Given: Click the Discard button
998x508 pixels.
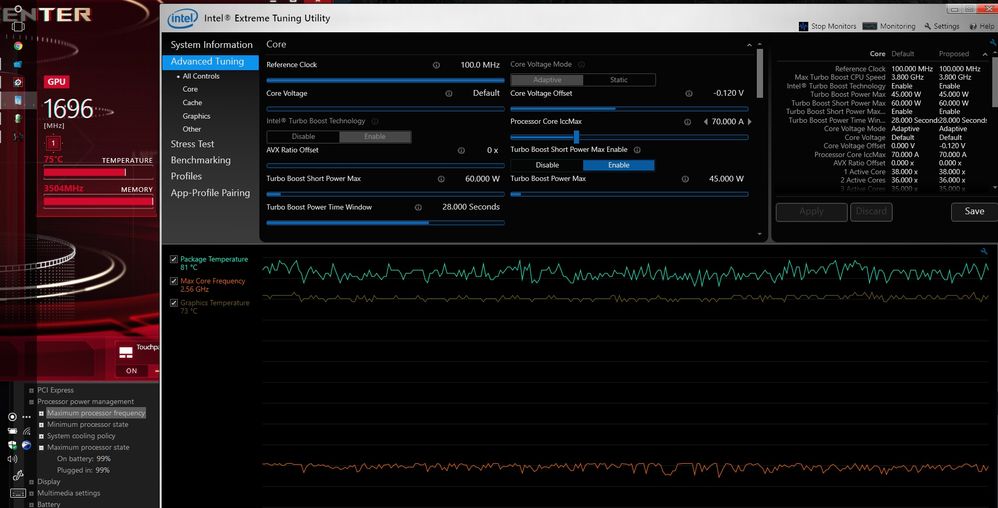Looking at the screenshot, I should click(871, 211).
